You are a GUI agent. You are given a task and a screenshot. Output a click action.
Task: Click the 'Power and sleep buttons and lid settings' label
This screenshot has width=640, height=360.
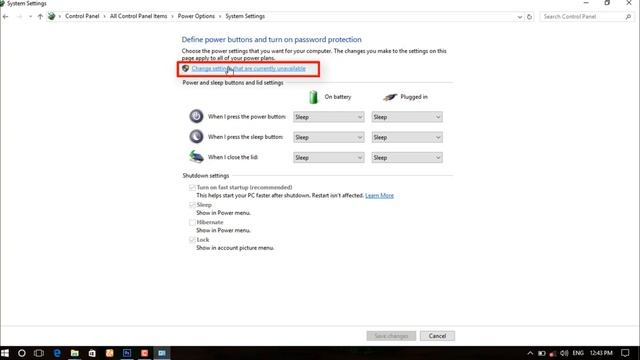click(x=233, y=83)
